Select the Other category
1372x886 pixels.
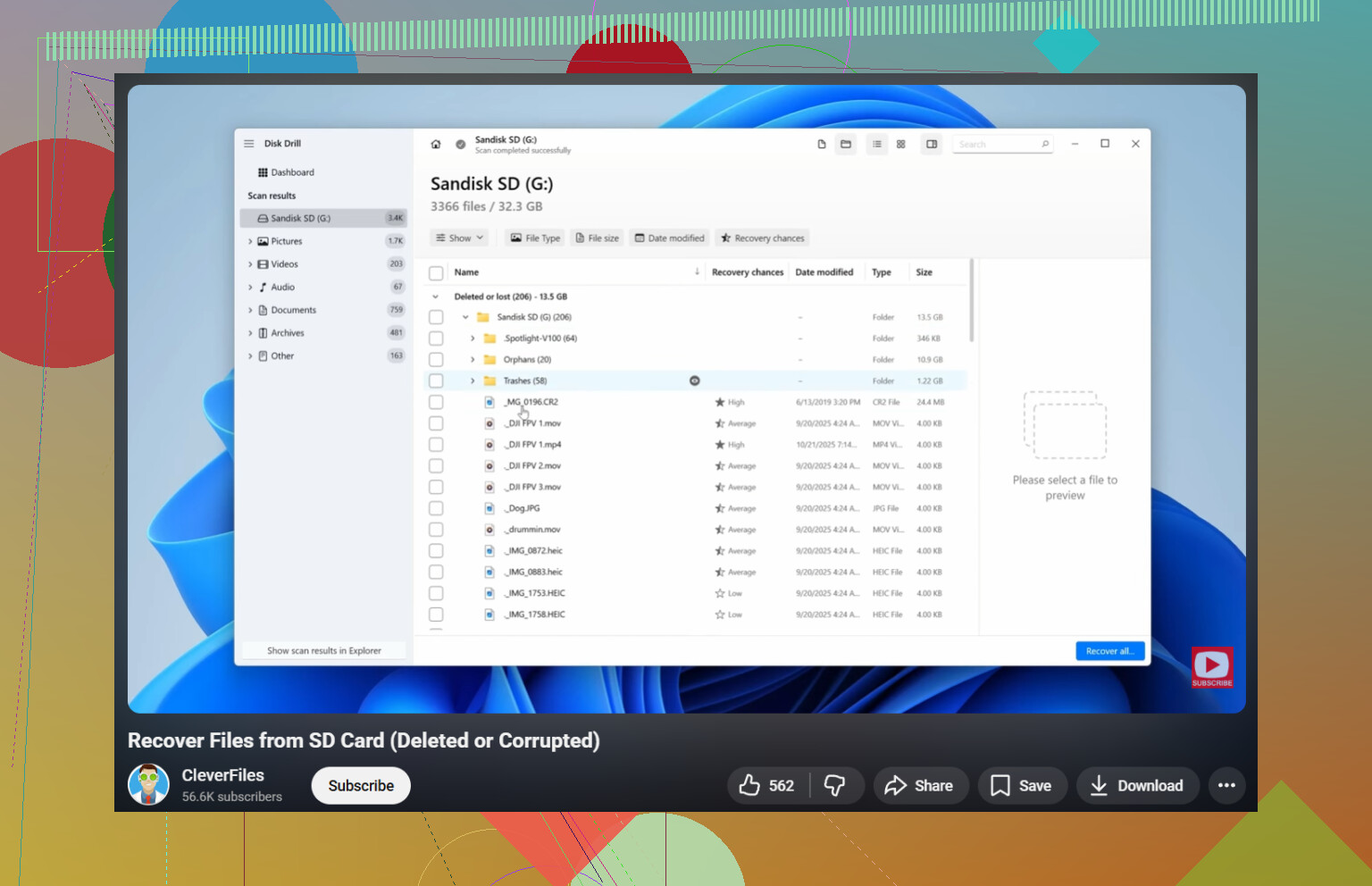(323, 355)
